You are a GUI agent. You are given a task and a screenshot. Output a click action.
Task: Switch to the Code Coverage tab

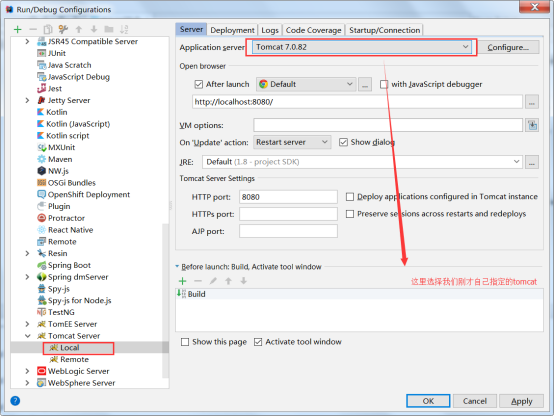click(313, 30)
